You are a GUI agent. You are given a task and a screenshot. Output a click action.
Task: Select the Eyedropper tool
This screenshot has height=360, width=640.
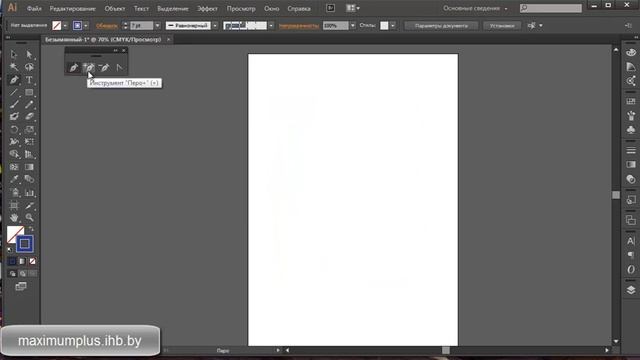coord(14,179)
